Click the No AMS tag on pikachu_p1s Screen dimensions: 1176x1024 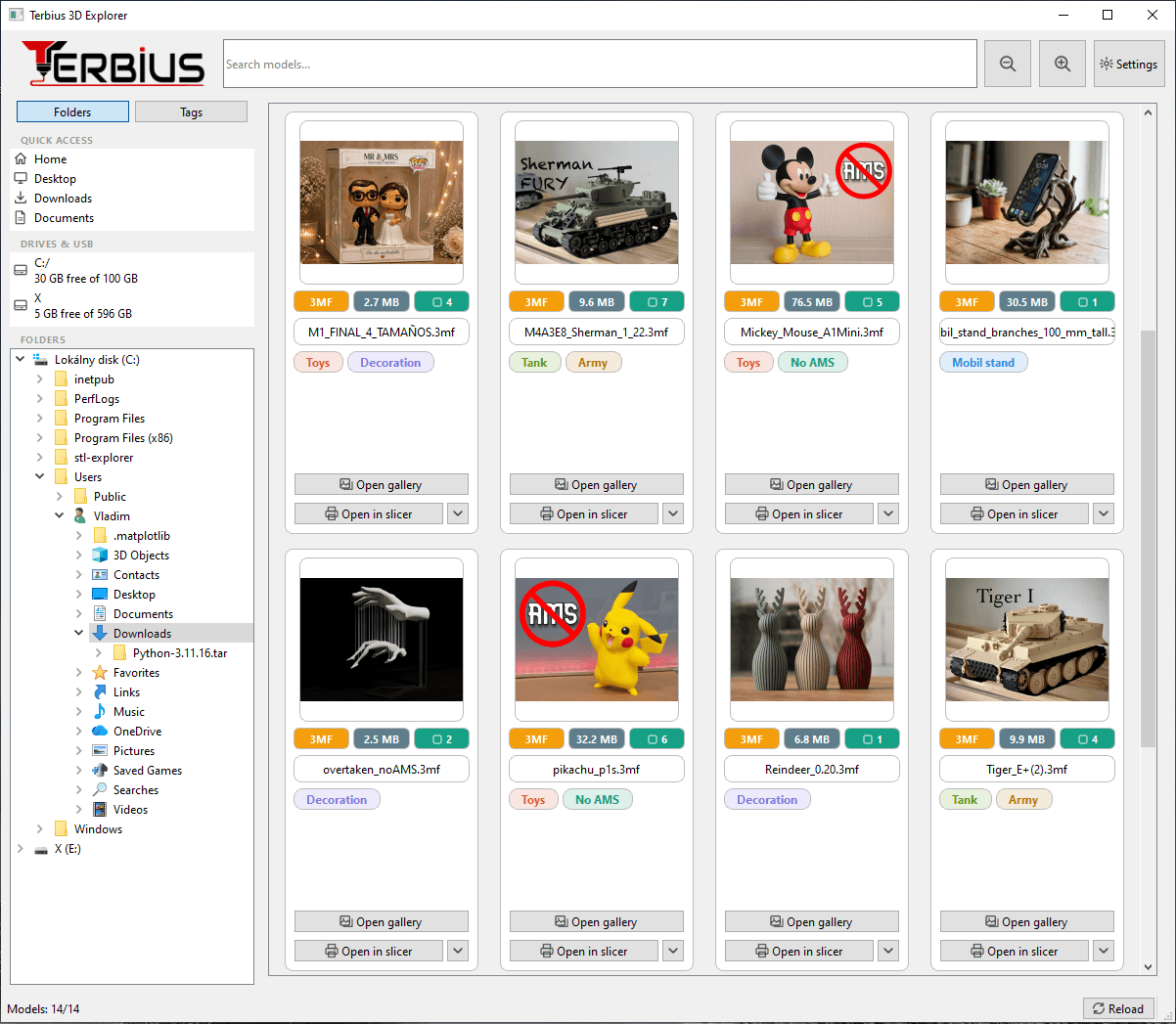(x=597, y=799)
